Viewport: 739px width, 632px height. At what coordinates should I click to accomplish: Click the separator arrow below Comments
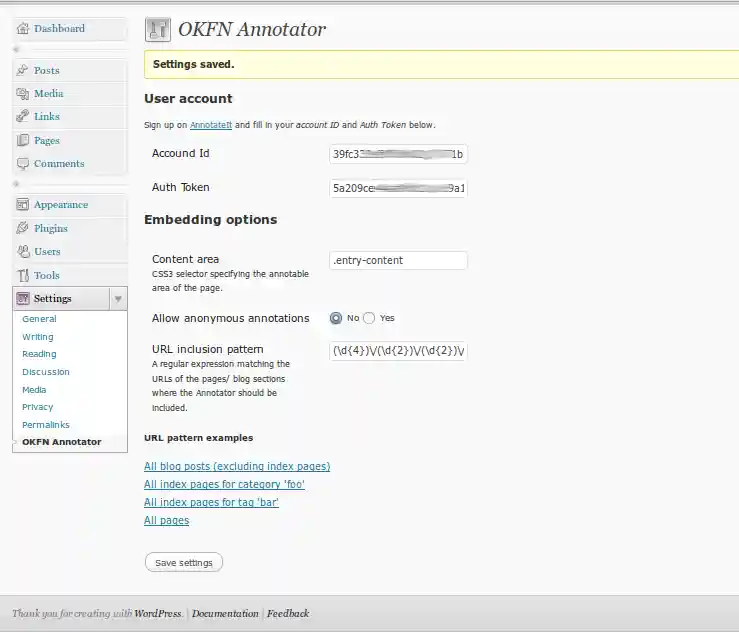pyautogui.click(x=16, y=184)
